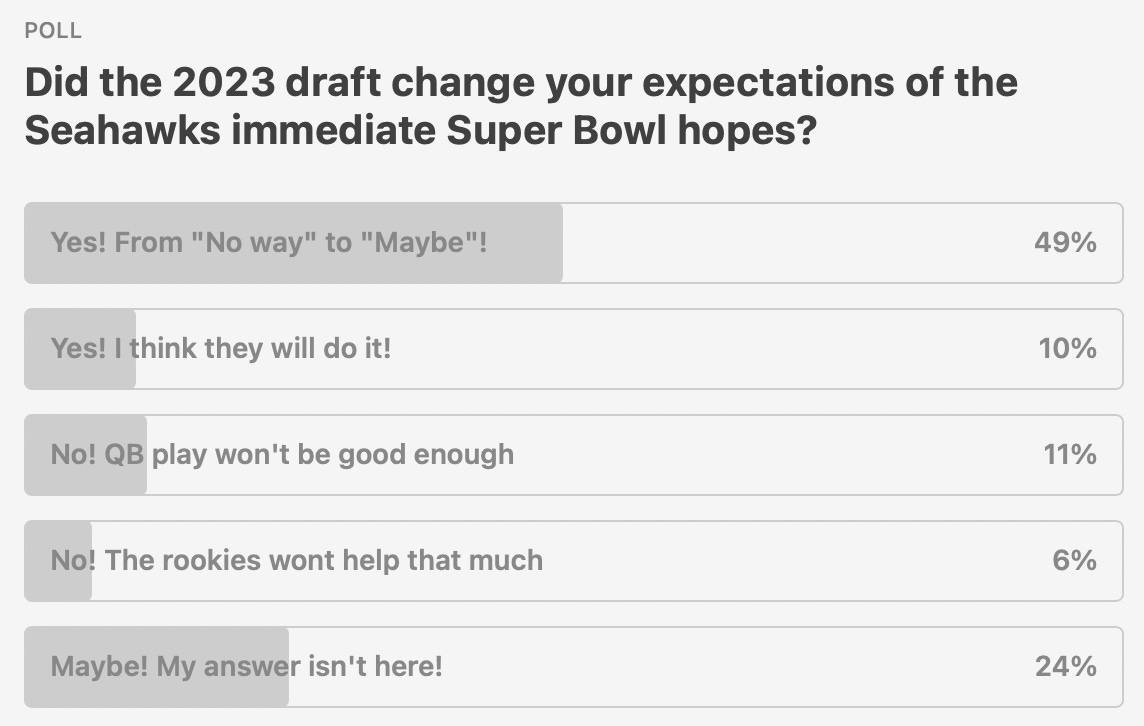Select 'No! The rookies wont help that much'
1144x726 pixels.
[x=296, y=560]
